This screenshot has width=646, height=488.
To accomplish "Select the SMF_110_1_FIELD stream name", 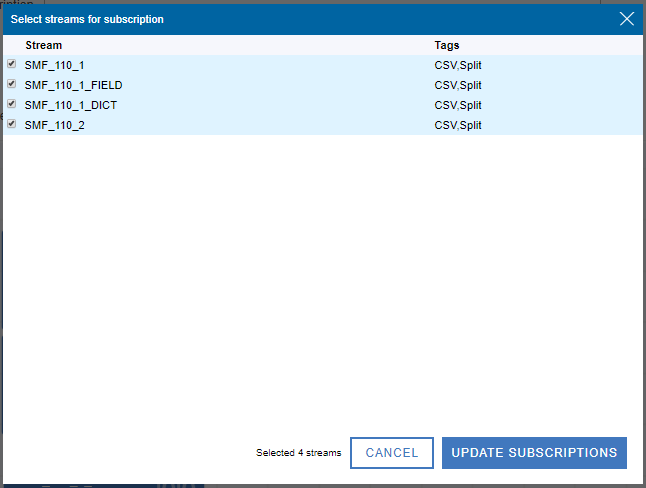I will pos(73,85).
